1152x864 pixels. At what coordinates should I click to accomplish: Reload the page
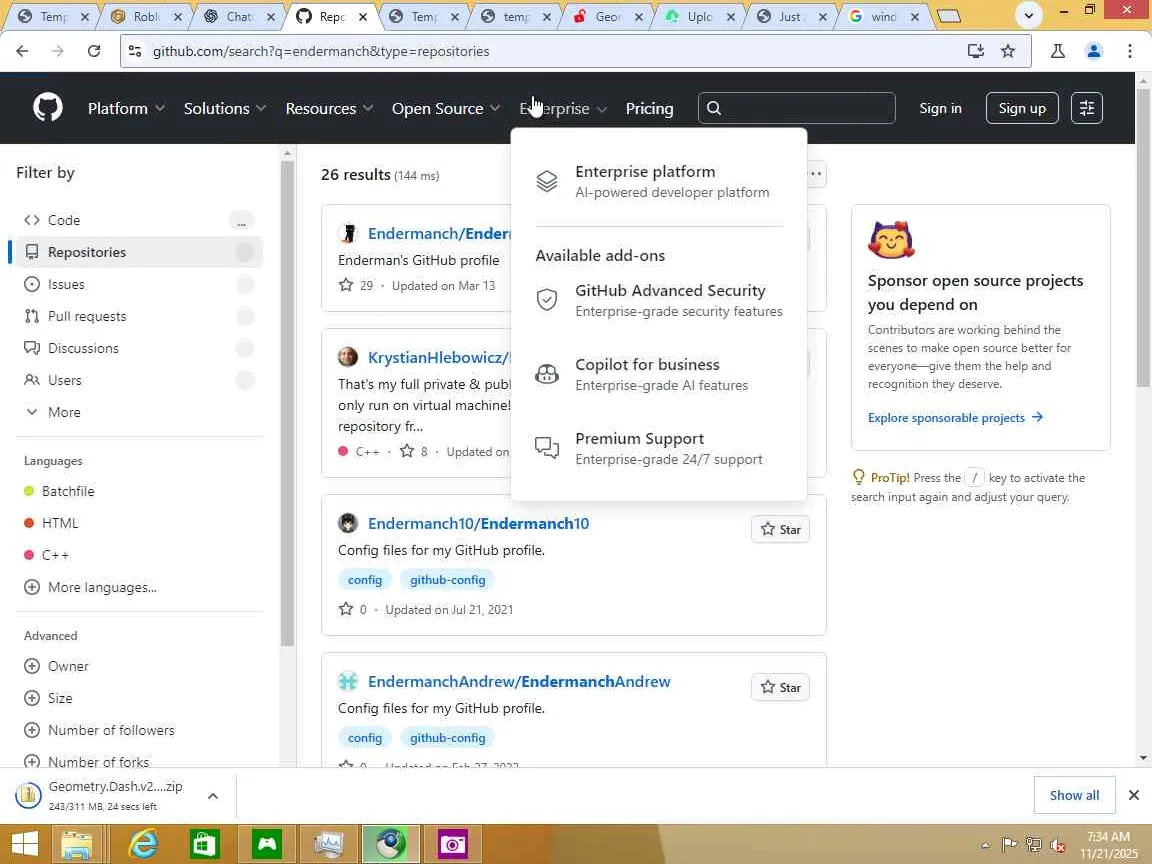click(94, 51)
